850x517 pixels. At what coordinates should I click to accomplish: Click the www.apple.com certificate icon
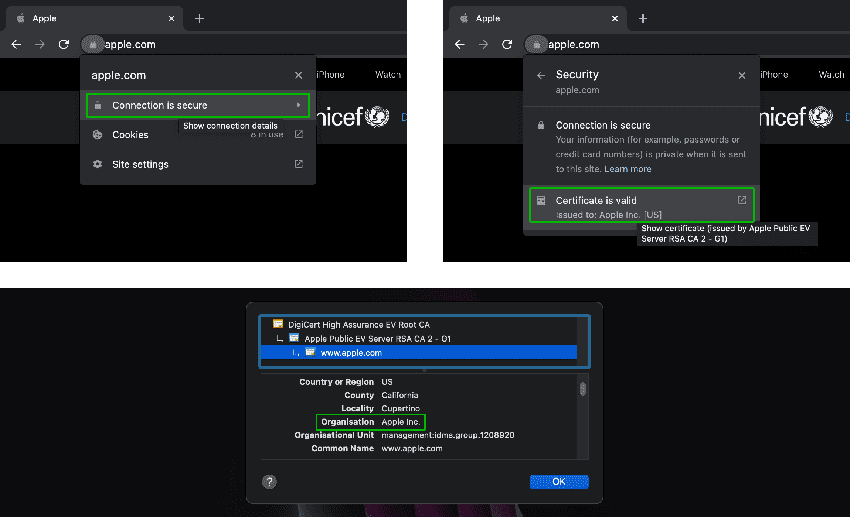pos(311,352)
